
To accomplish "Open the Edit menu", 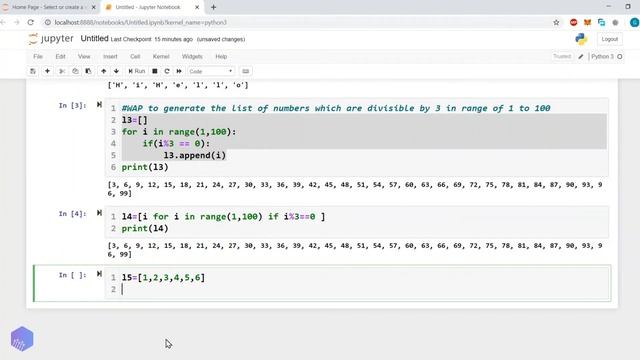I will click(60, 56).
